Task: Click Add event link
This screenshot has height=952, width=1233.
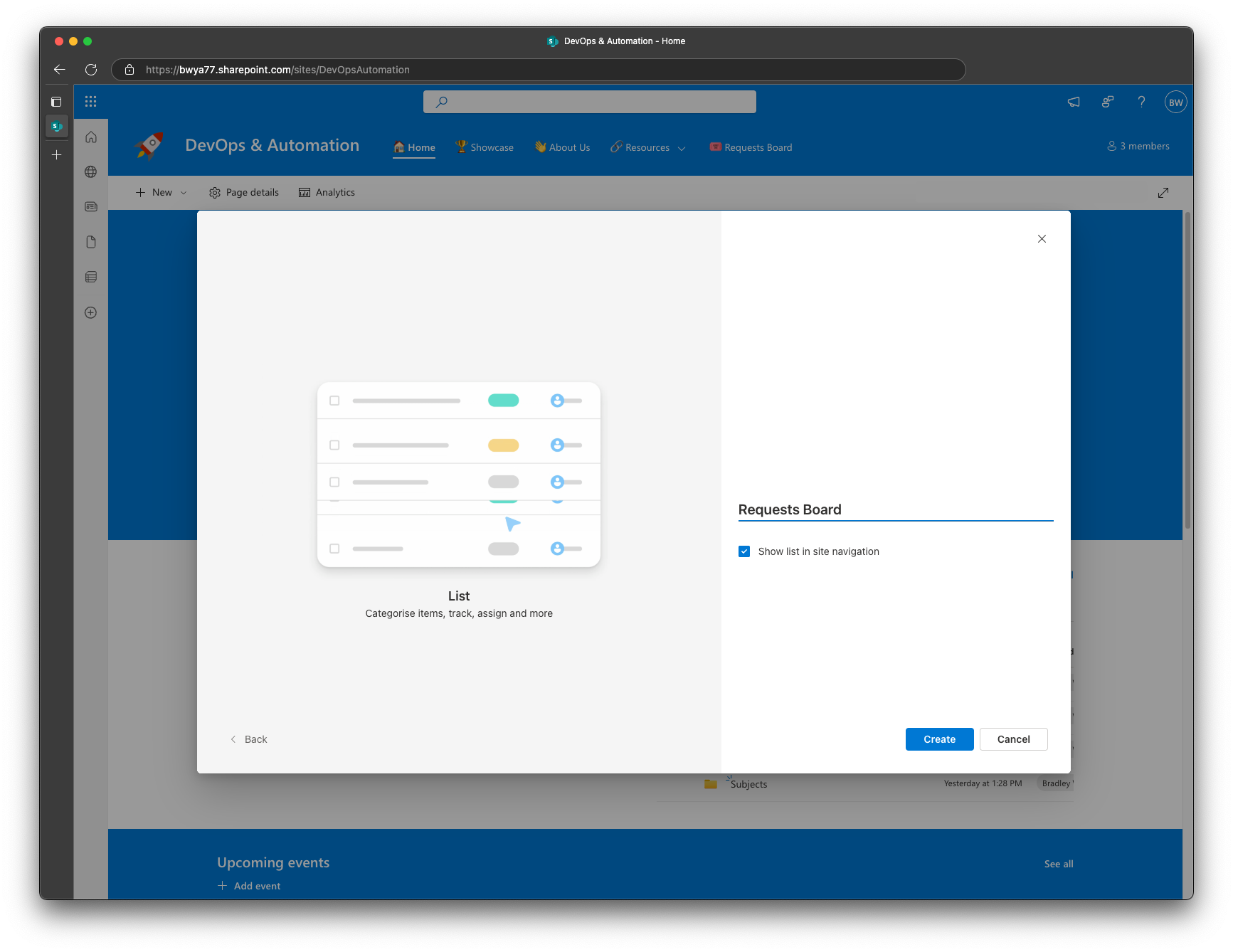Action: pyautogui.click(x=249, y=886)
